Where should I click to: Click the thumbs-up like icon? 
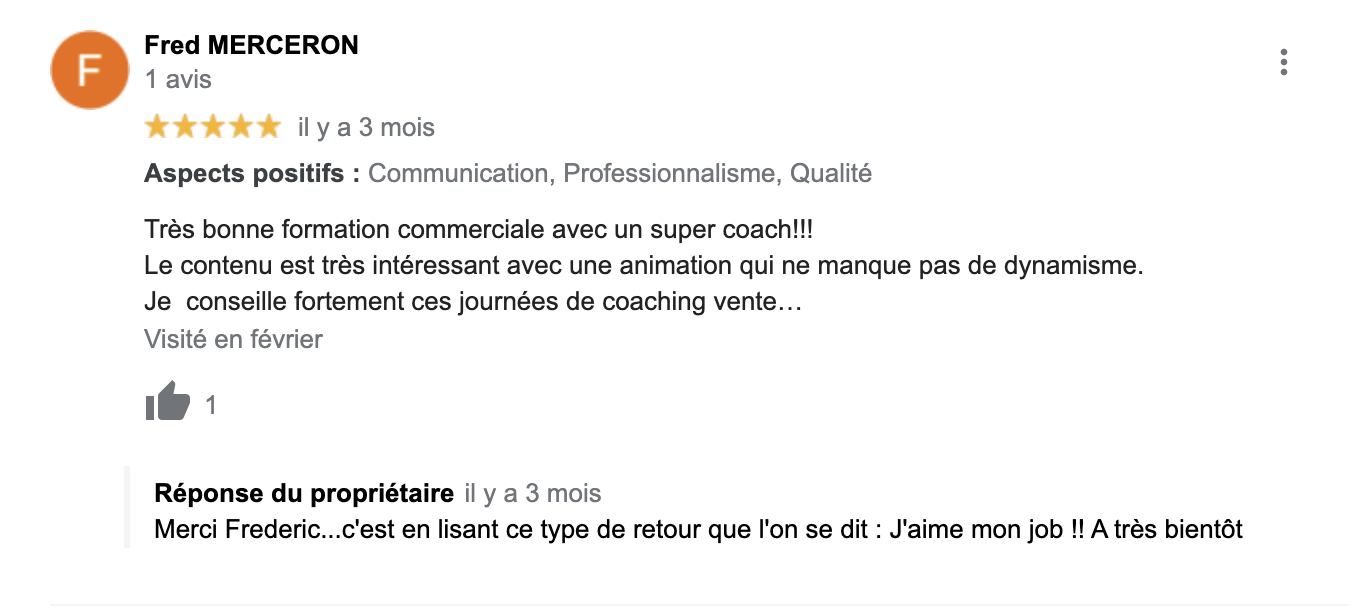(167, 403)
